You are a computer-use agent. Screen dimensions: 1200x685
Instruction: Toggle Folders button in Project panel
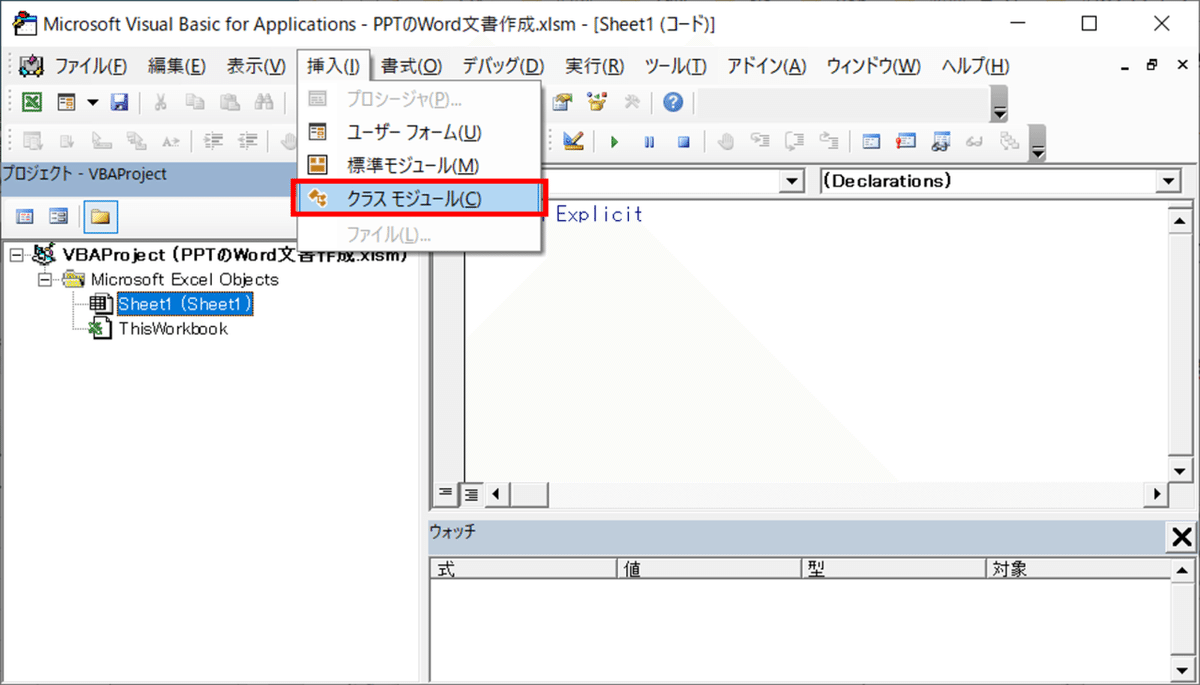pyautogui.click(x=100, y=216)
